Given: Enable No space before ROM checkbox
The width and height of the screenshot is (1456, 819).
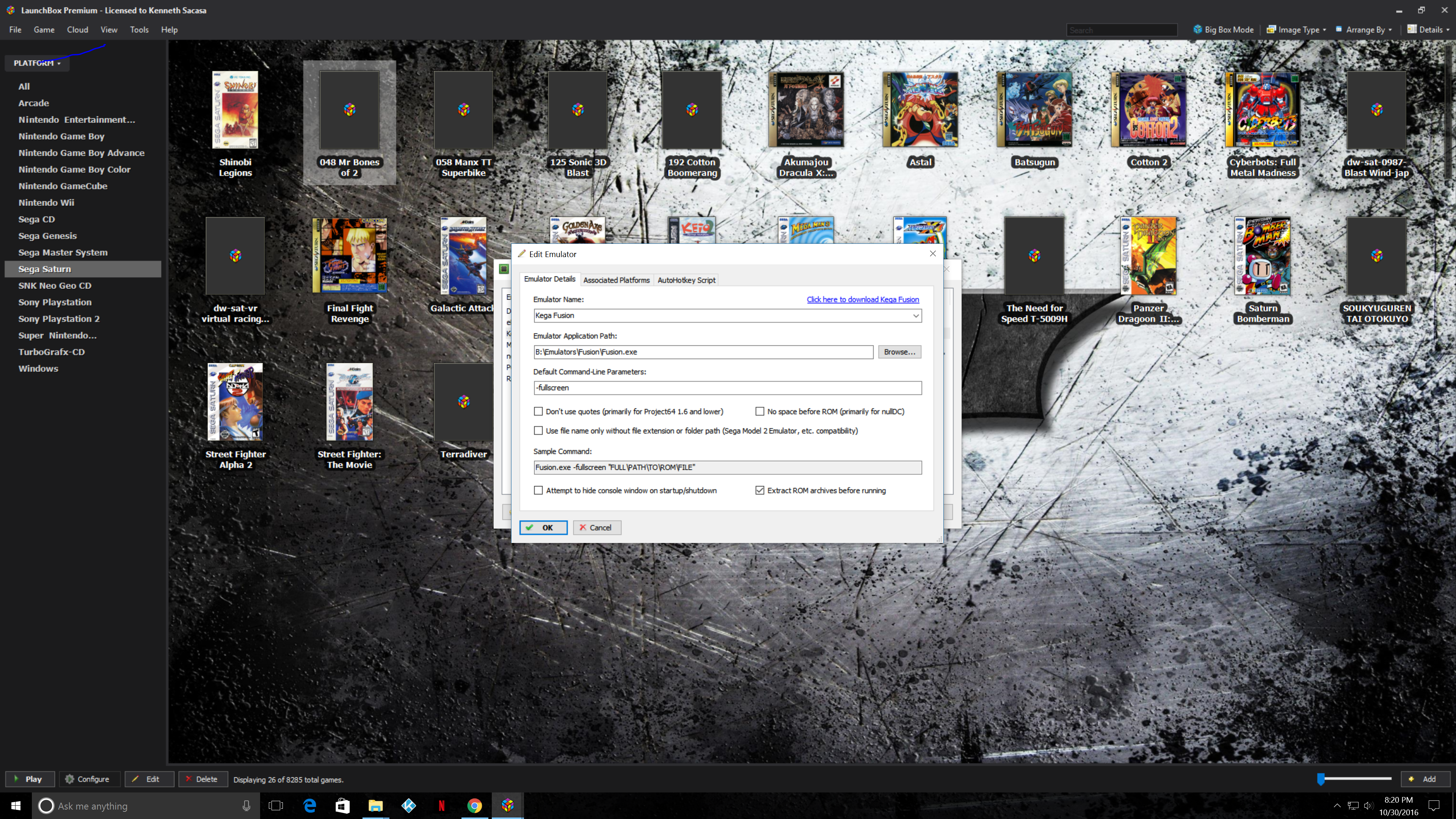Looking at the screenshot, I should click(x=759, y=411).
